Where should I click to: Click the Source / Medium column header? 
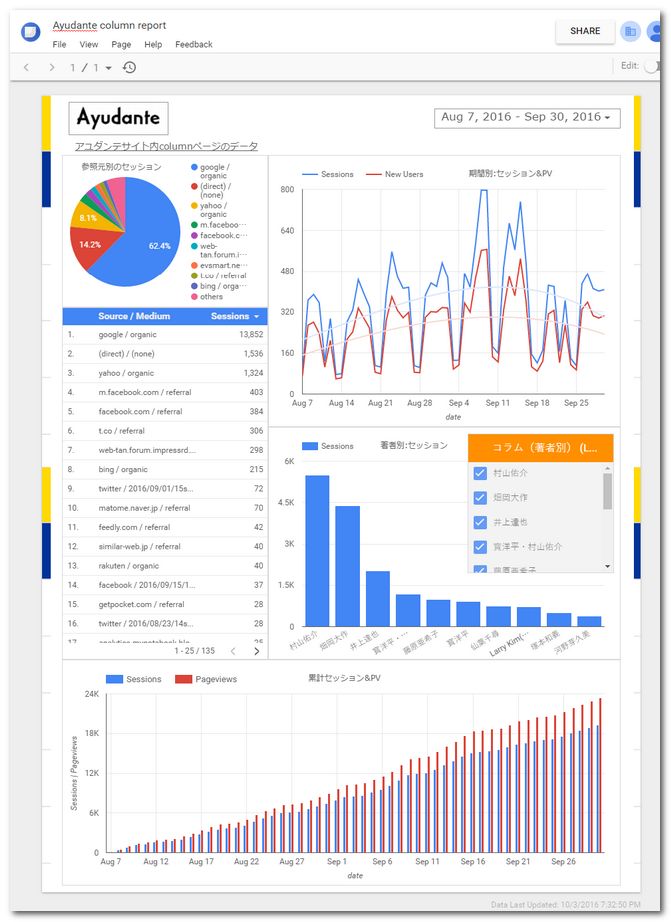coord(134,316)
